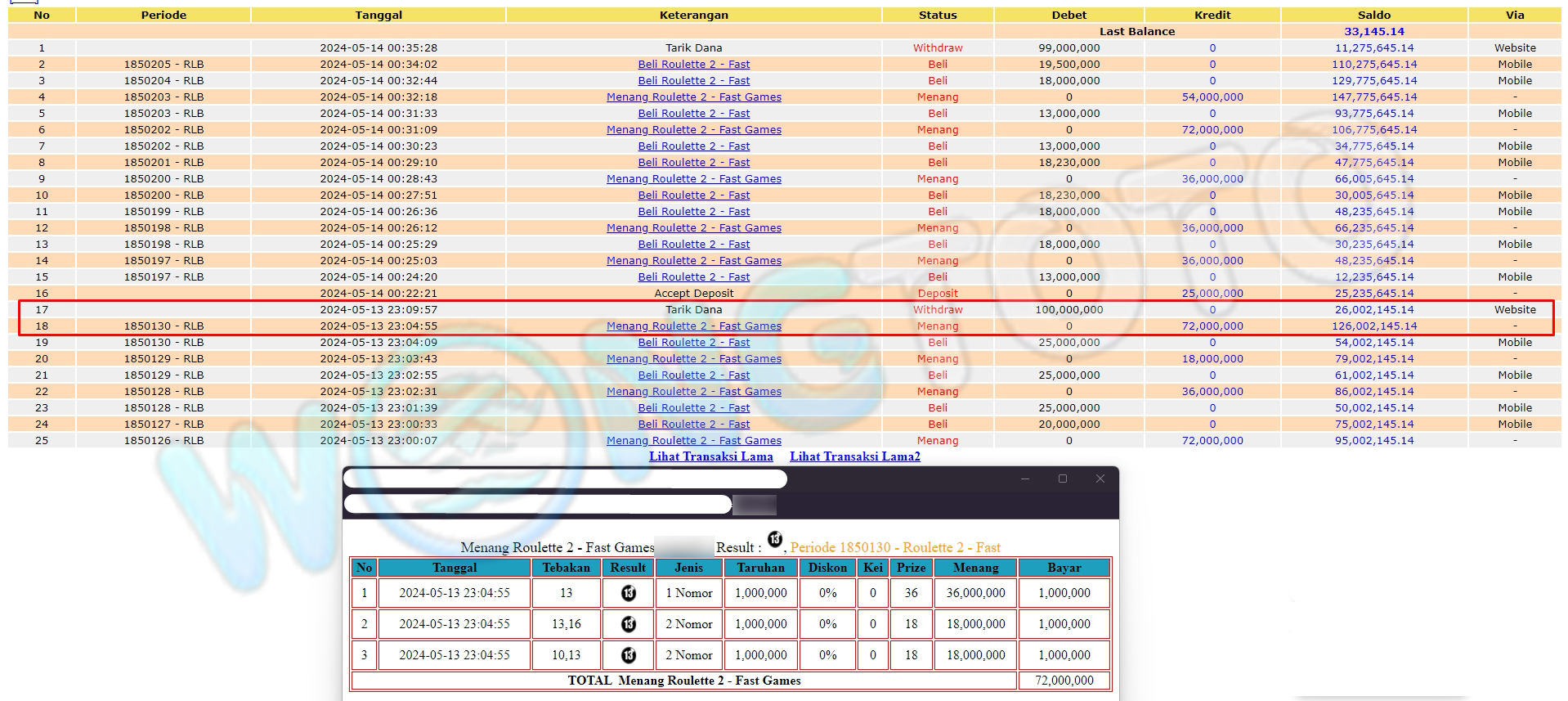Click the popup's top address bar field
Screen dimensions: 1568x701
tap(564, 479)
